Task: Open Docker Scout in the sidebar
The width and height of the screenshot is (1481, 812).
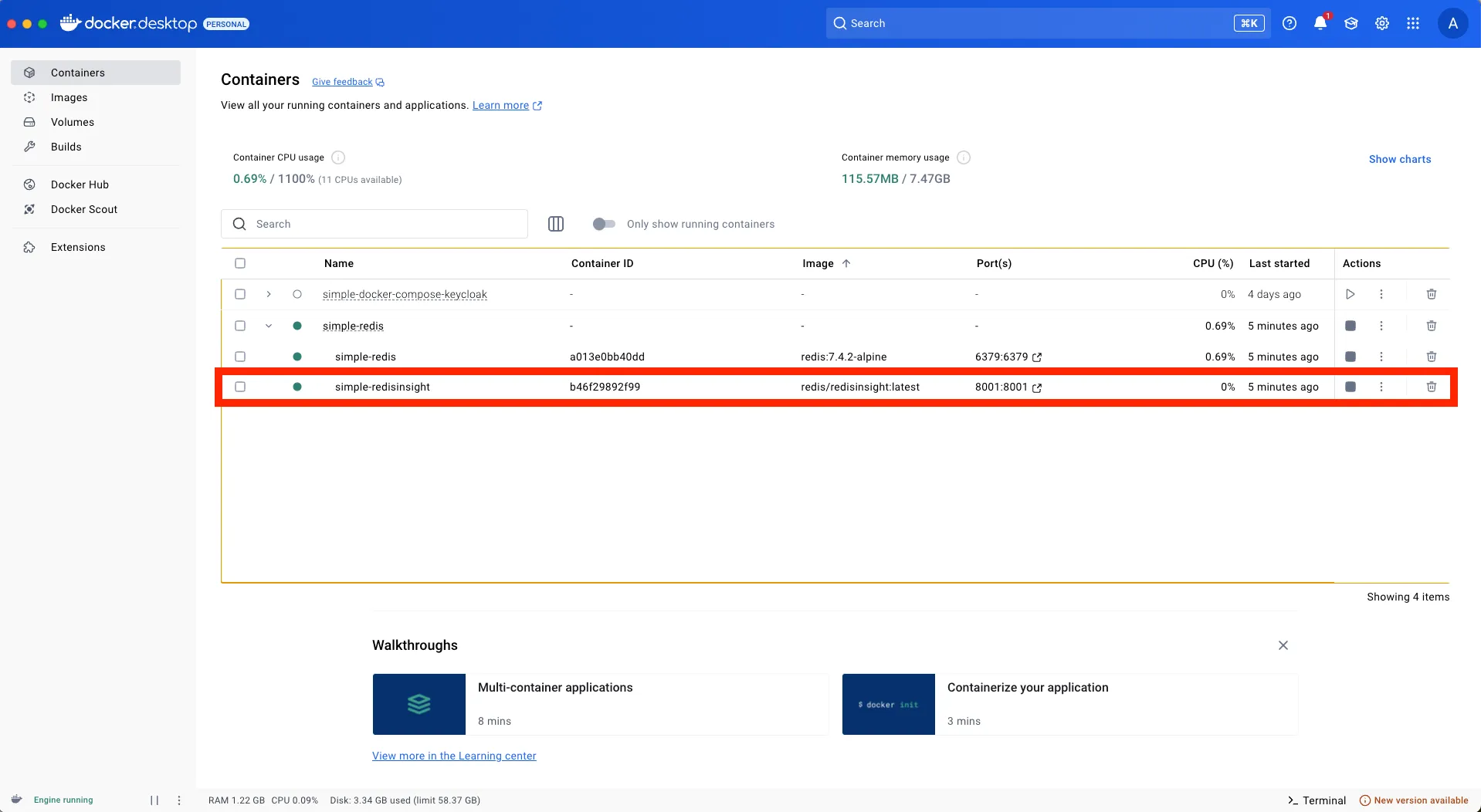Action: pyautogui.click(x=96, y=209)
